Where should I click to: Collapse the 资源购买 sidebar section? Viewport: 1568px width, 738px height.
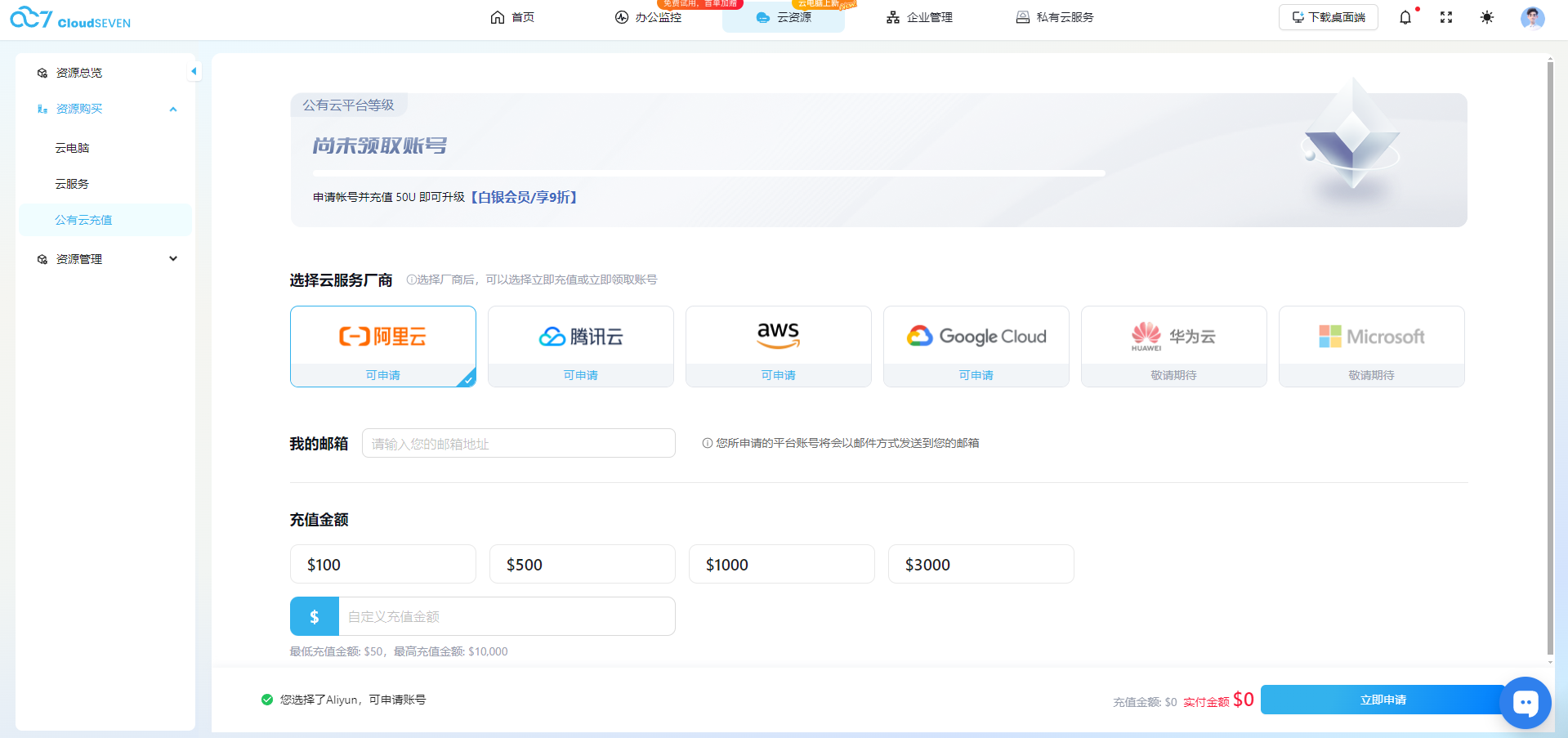(x=173, y=109)
